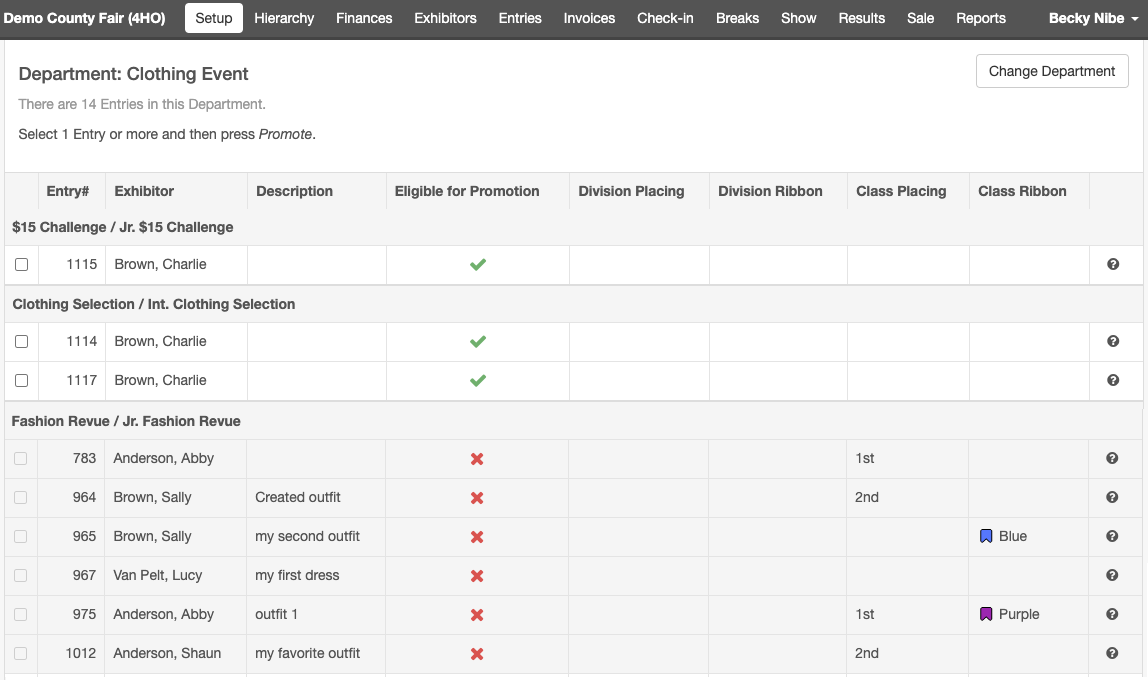The image size is (1148, 680).
Task: Go to the Invoices menu
Action: (589, 18)
